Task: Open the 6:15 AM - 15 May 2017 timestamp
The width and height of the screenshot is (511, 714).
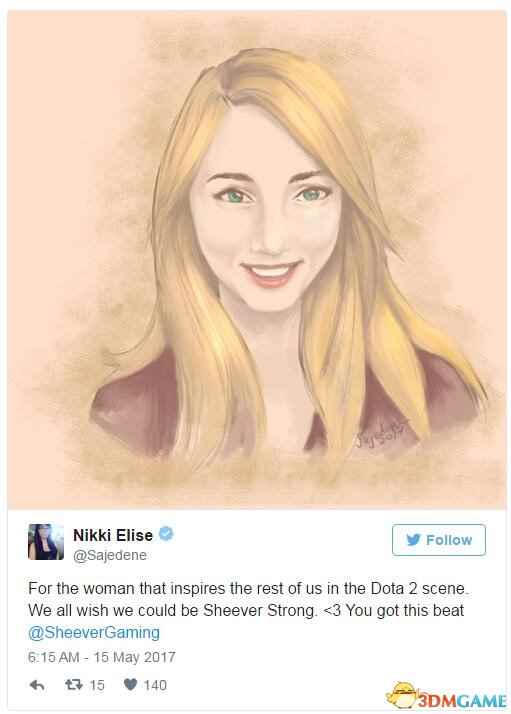Action: pos(102,657)
